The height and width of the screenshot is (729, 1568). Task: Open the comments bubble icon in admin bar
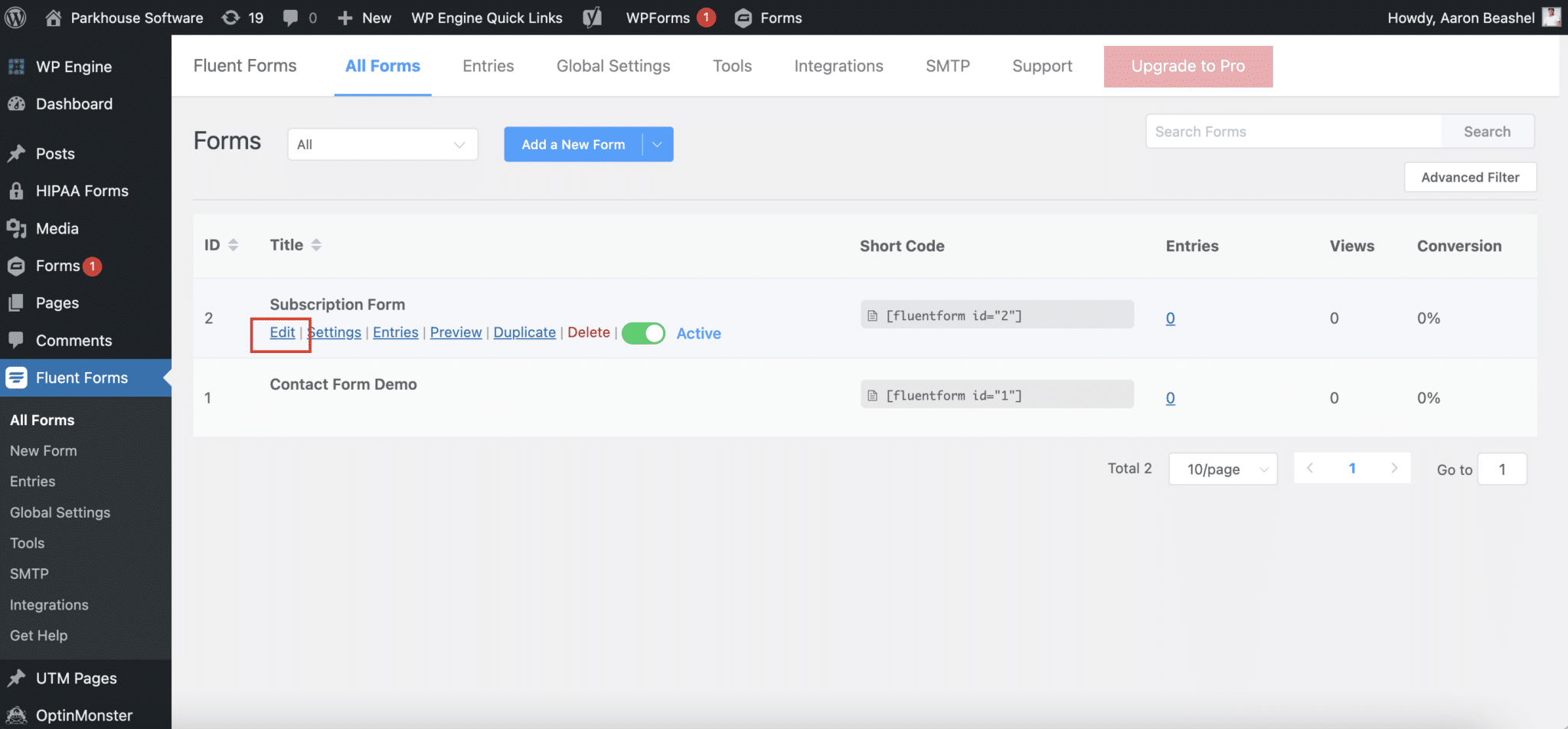point(289,17)
